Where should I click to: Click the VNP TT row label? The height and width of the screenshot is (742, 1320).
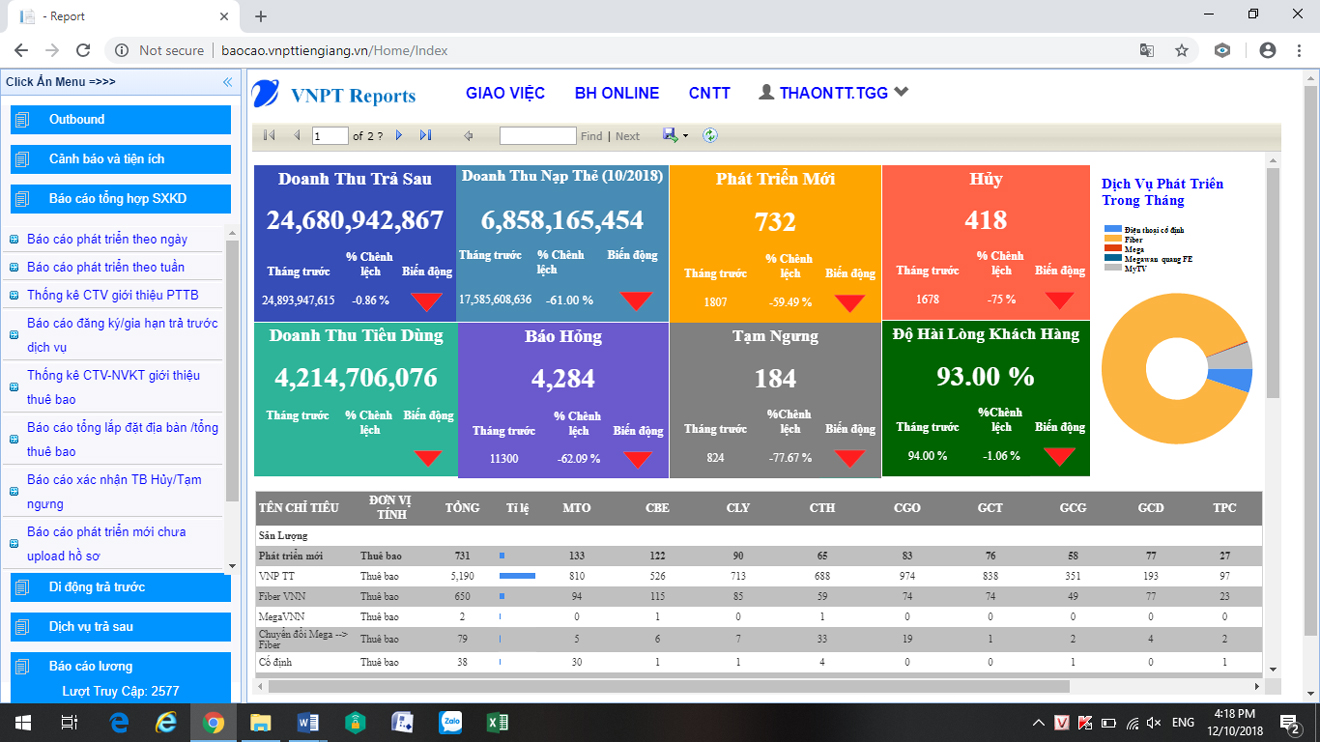[276, 576]
